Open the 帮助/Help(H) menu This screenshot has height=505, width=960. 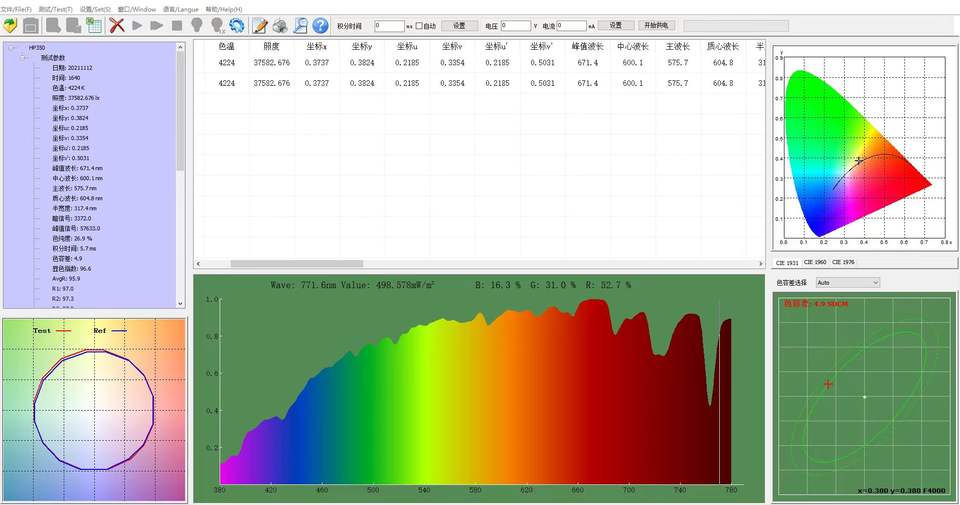[x=224, y=10]
